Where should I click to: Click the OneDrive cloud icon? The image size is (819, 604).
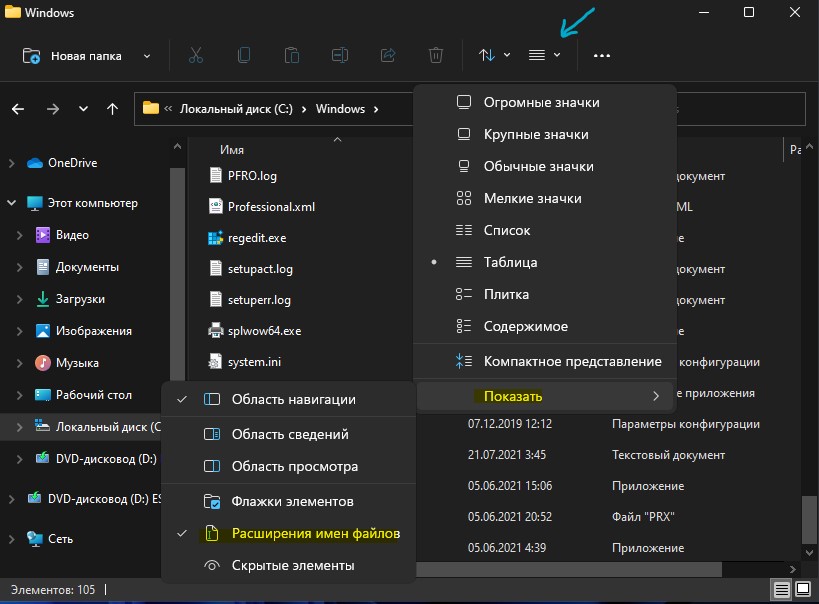pyautogui.click(x=34, y=163)
